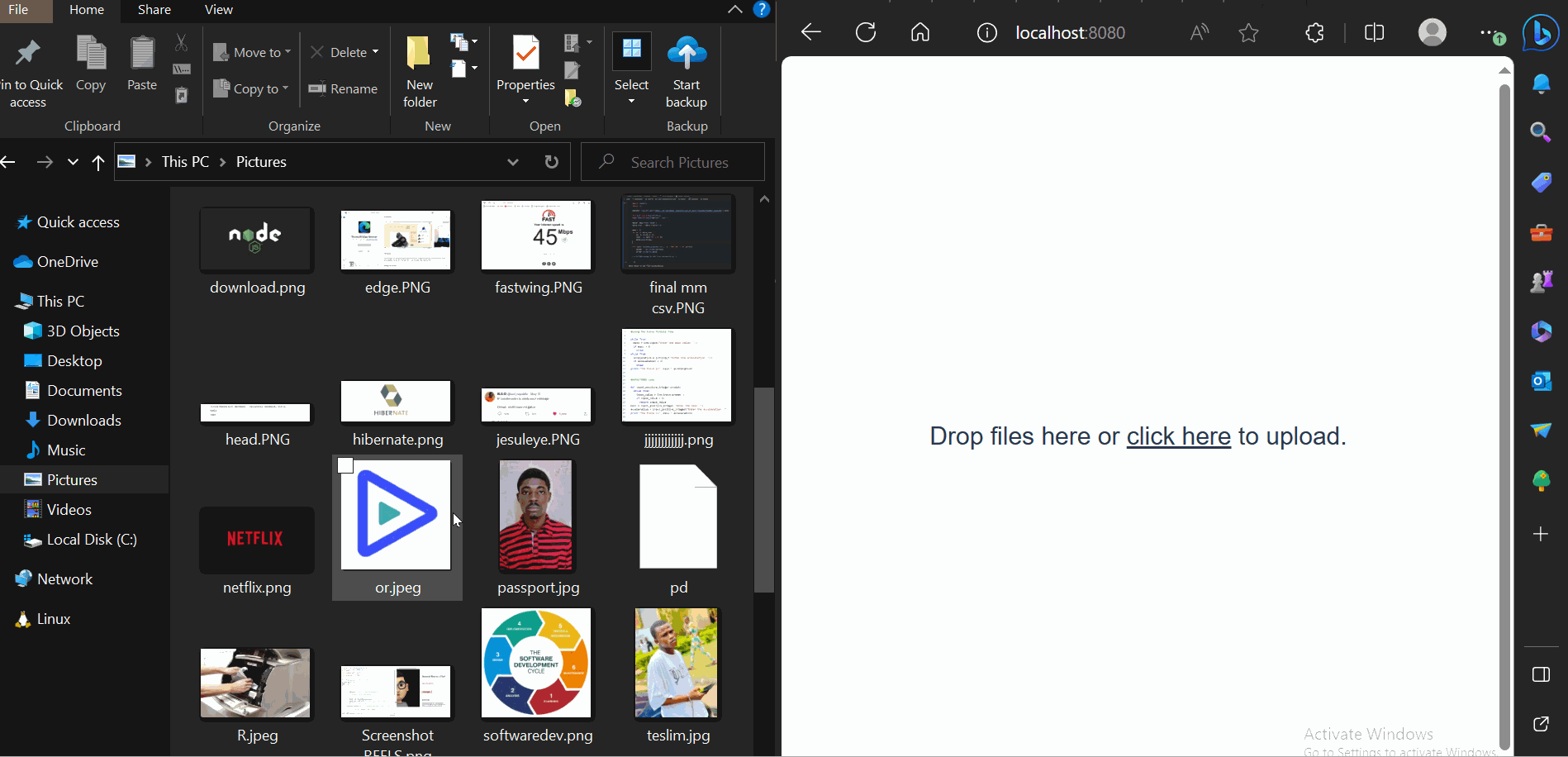Click the Cut scissors icon
1568x757 pixels.
tap(181, 42)
